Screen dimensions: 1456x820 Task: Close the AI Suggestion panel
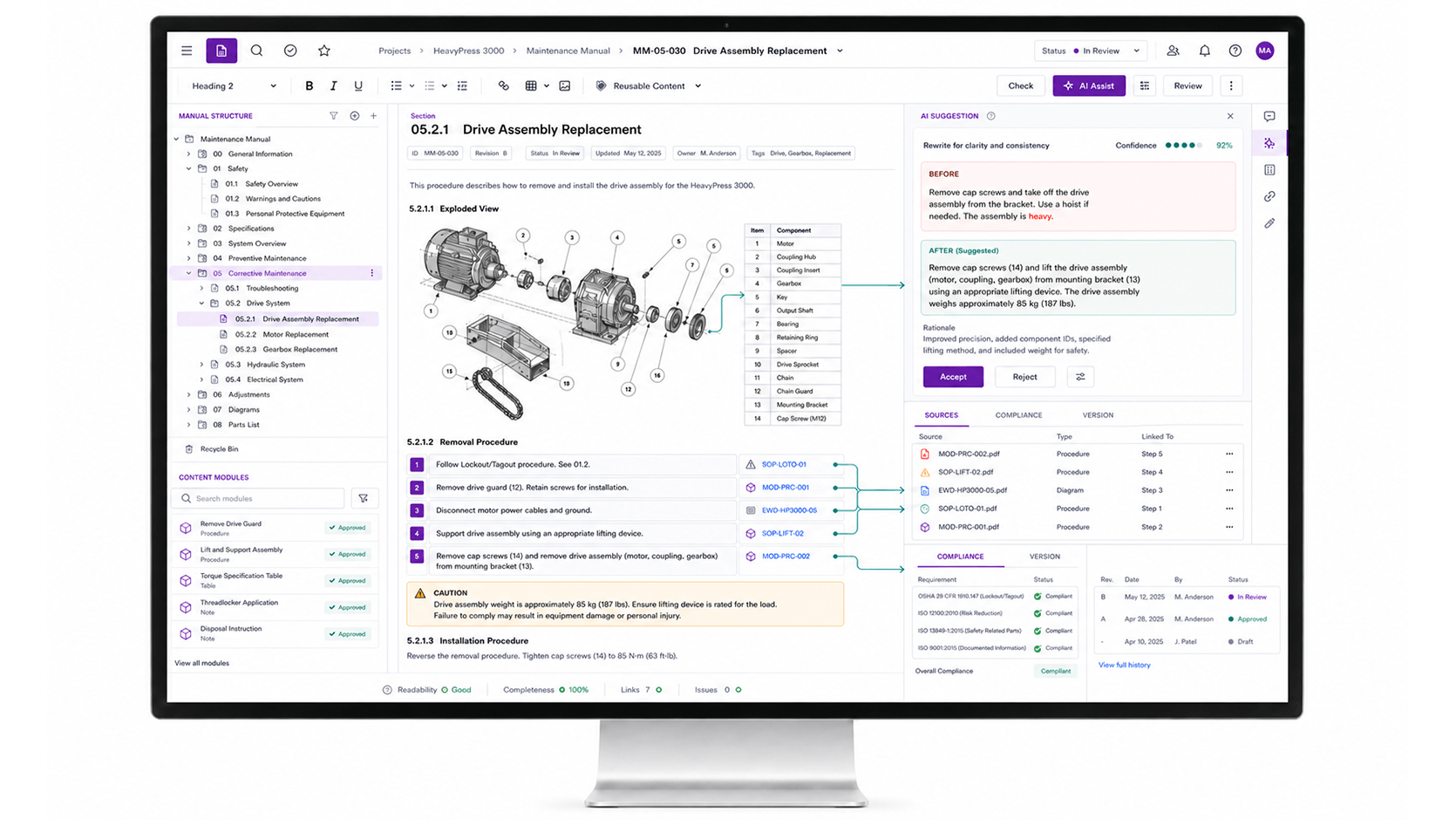tap(1230, 116)
